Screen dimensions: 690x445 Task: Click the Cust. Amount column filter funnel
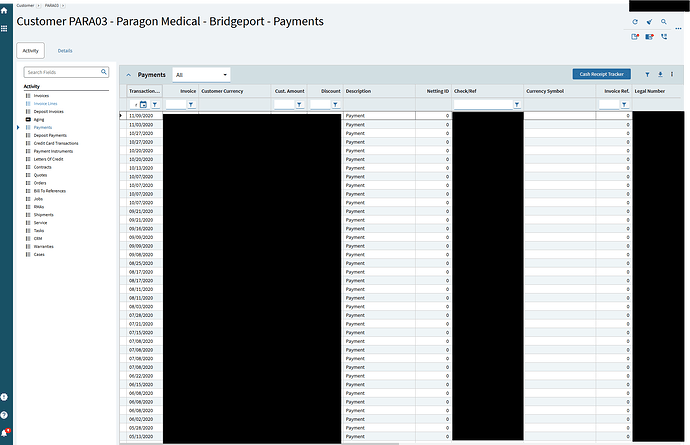point(299,104)
